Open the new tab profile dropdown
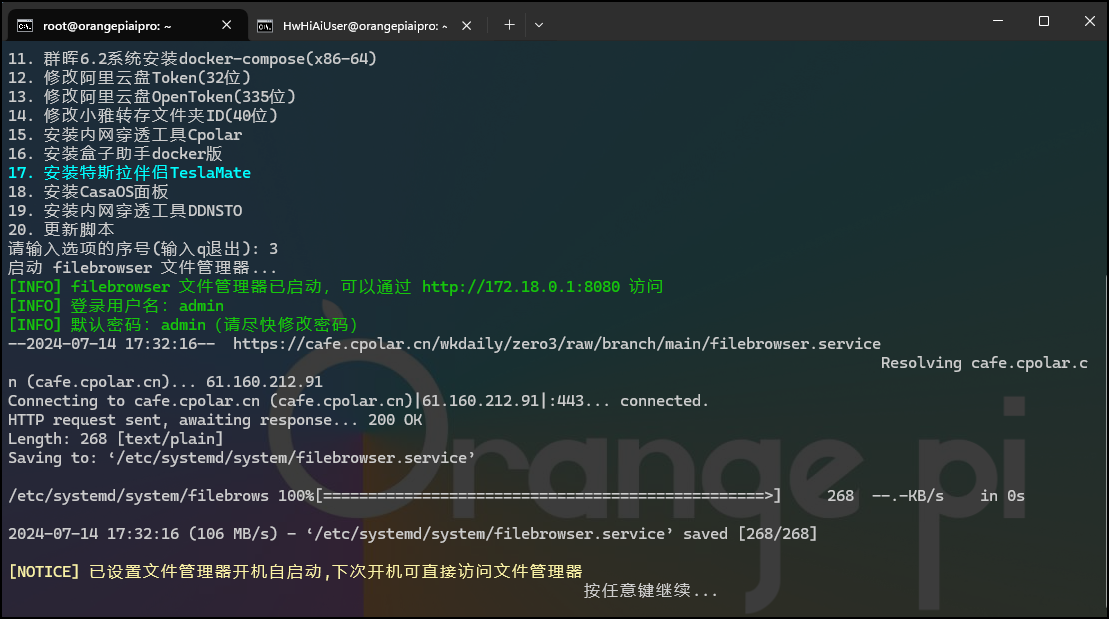Viewport: 1109px width, 619px height. coord(539,25)
